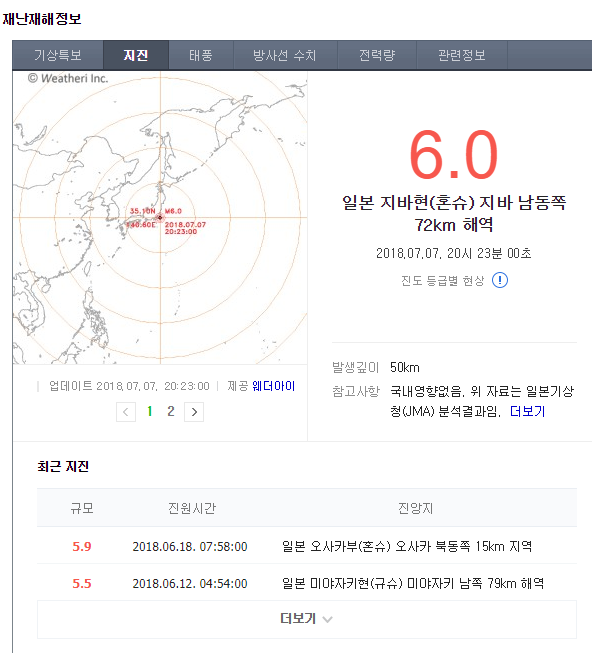Click the 5.5 magnitude value
The height and width of the screenshot is (653, 592).
point(82,583)
